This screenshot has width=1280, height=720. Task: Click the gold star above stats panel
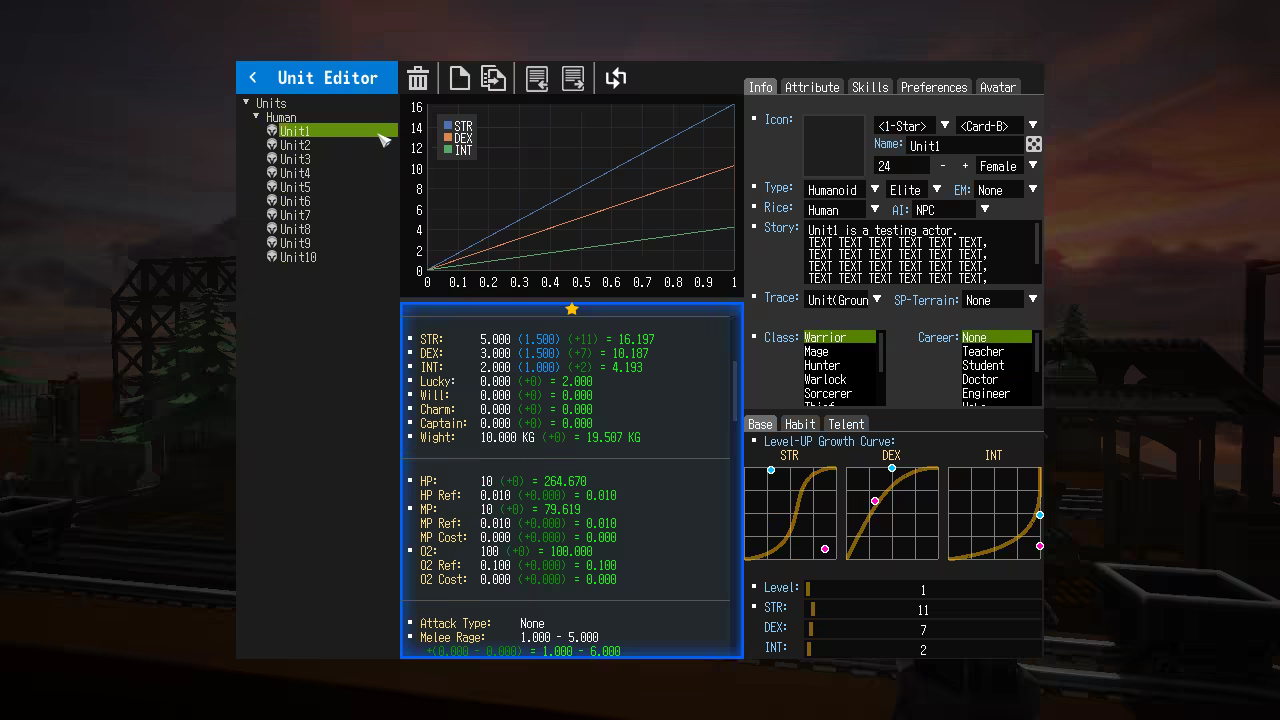click(x=572, y=309)
